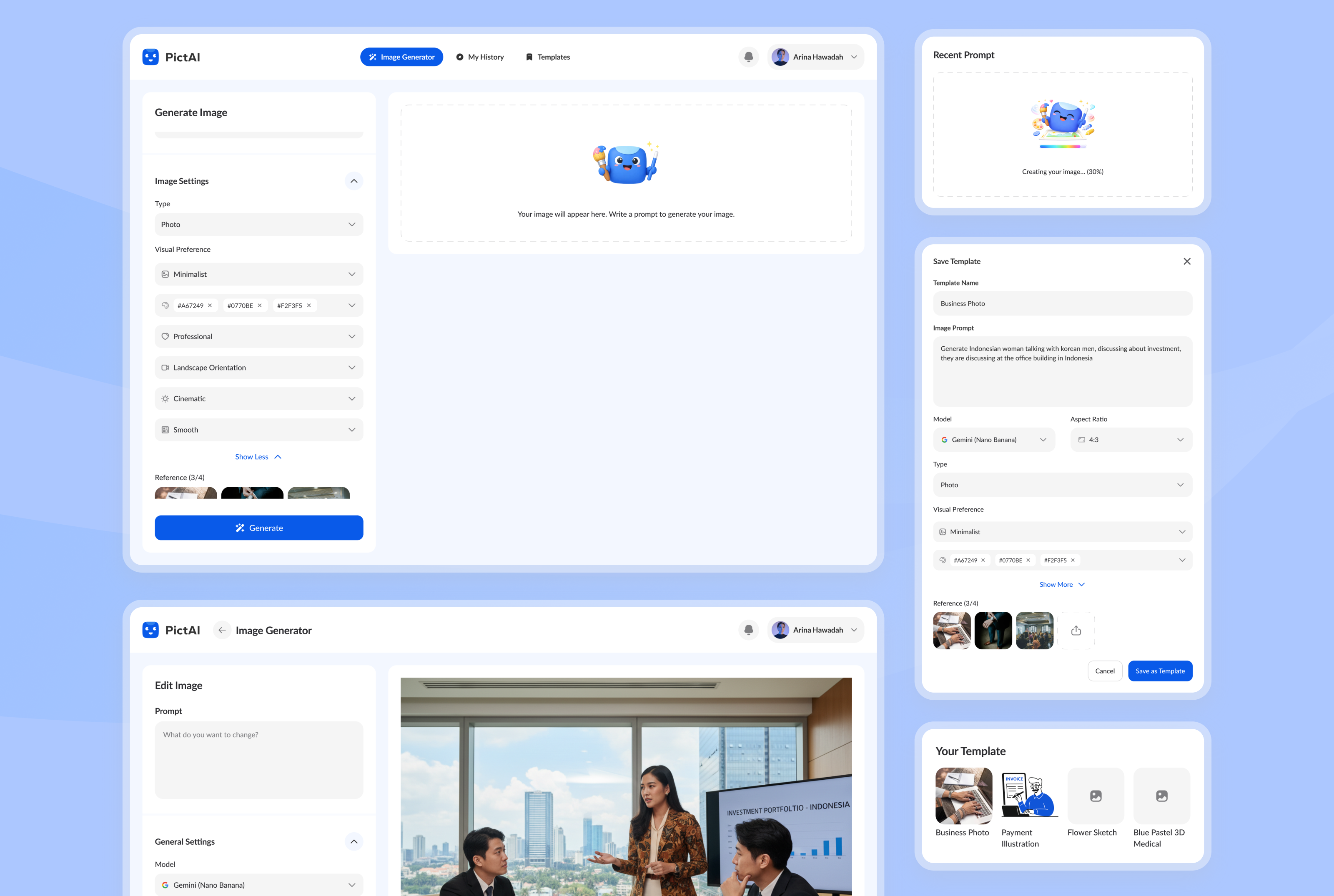Collapse the Image Settings section
Viewport: 1334px width, 896px height.
[x=354, y=181]
